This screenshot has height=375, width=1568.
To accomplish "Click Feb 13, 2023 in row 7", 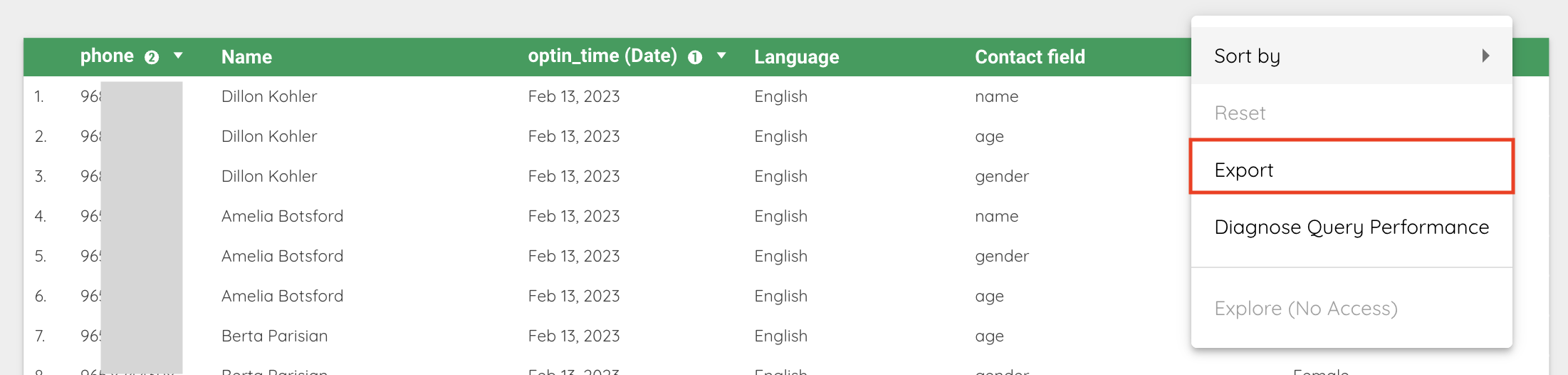I will [574, 336].
